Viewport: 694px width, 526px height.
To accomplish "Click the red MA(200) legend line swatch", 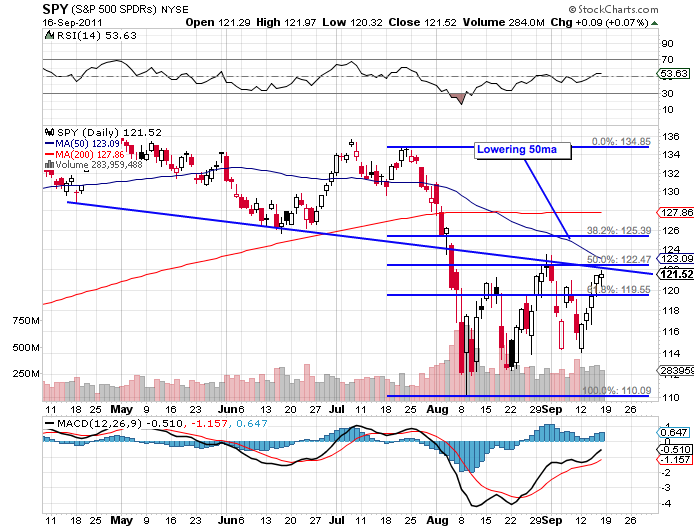I will 50,155.
